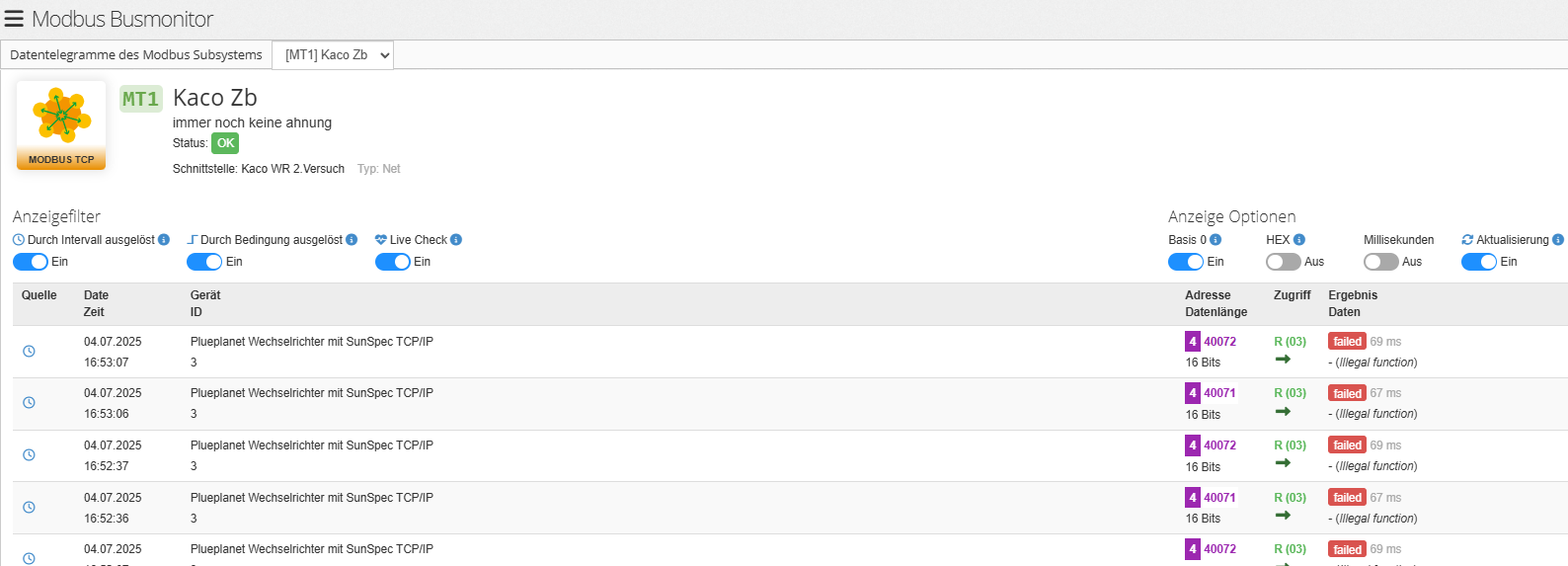This screenshot has width=1568, height=566.
Task: Toggle Durch Intervall ausgelöst filter off
Action: point(31,262)
